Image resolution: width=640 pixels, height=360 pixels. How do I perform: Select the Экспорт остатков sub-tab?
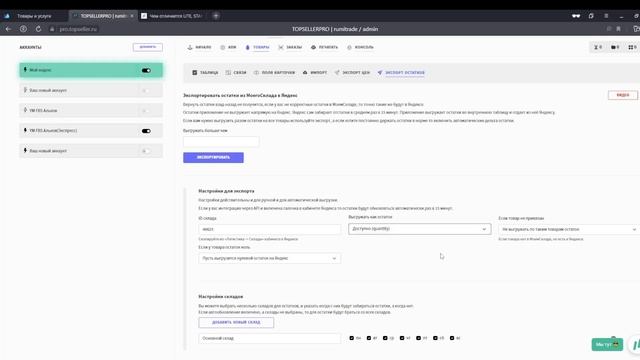[x=401, y=73]
